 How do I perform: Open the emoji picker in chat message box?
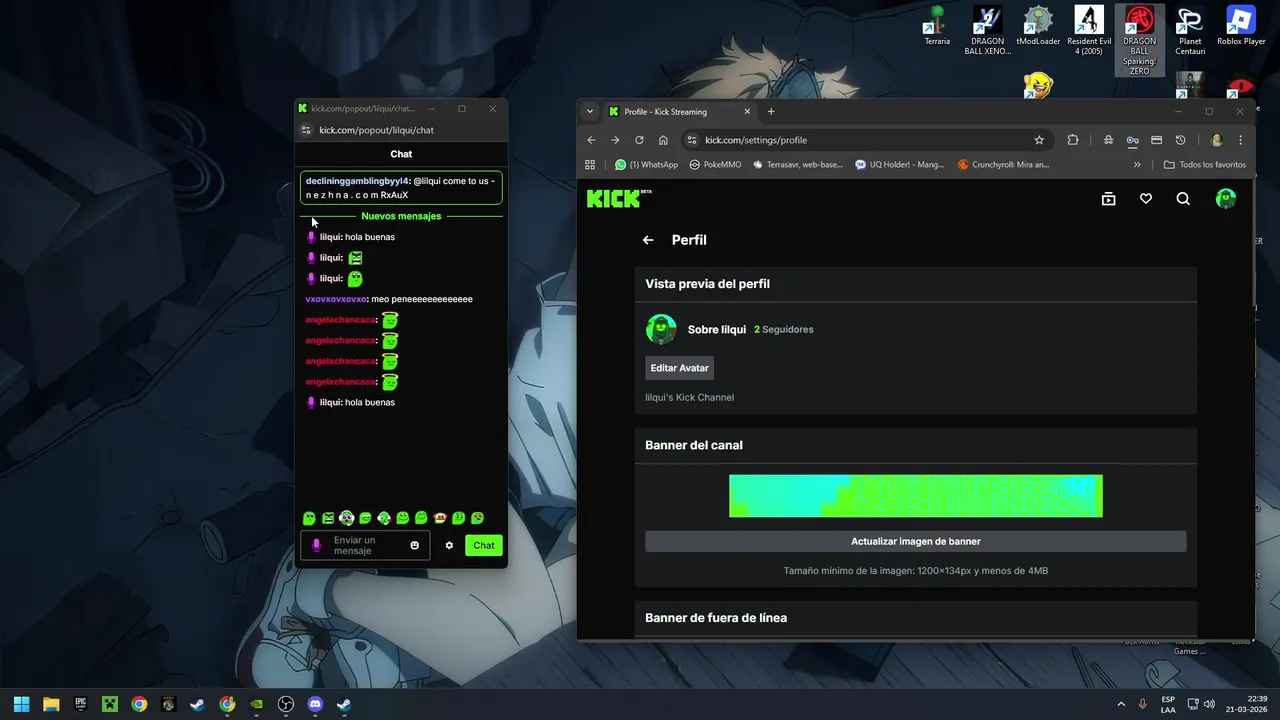(415, 545)
